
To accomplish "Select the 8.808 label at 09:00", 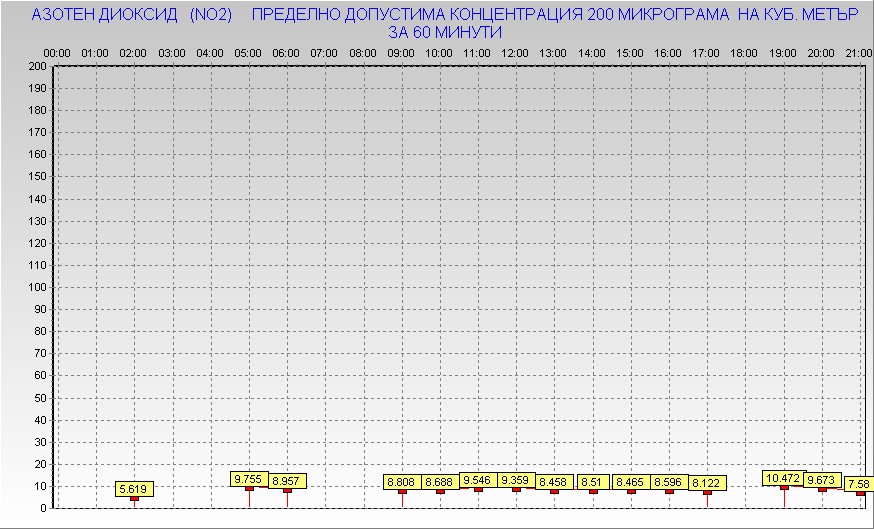I will [402, 483].
